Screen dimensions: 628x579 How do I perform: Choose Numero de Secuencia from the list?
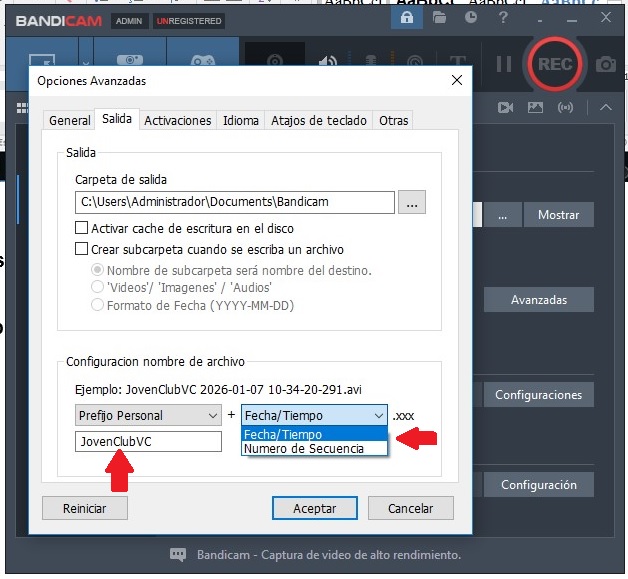pyautogui.click(x=314, y=448)
